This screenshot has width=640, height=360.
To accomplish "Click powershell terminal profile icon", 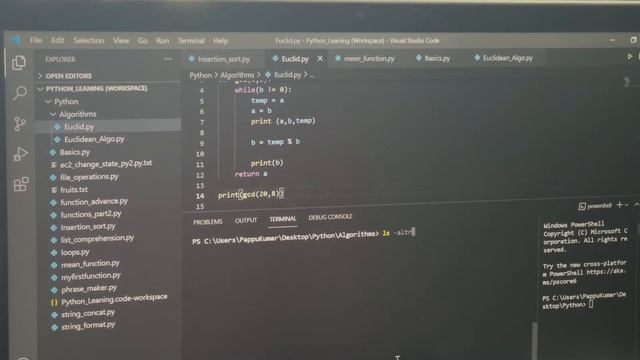I will coord(582,207).
